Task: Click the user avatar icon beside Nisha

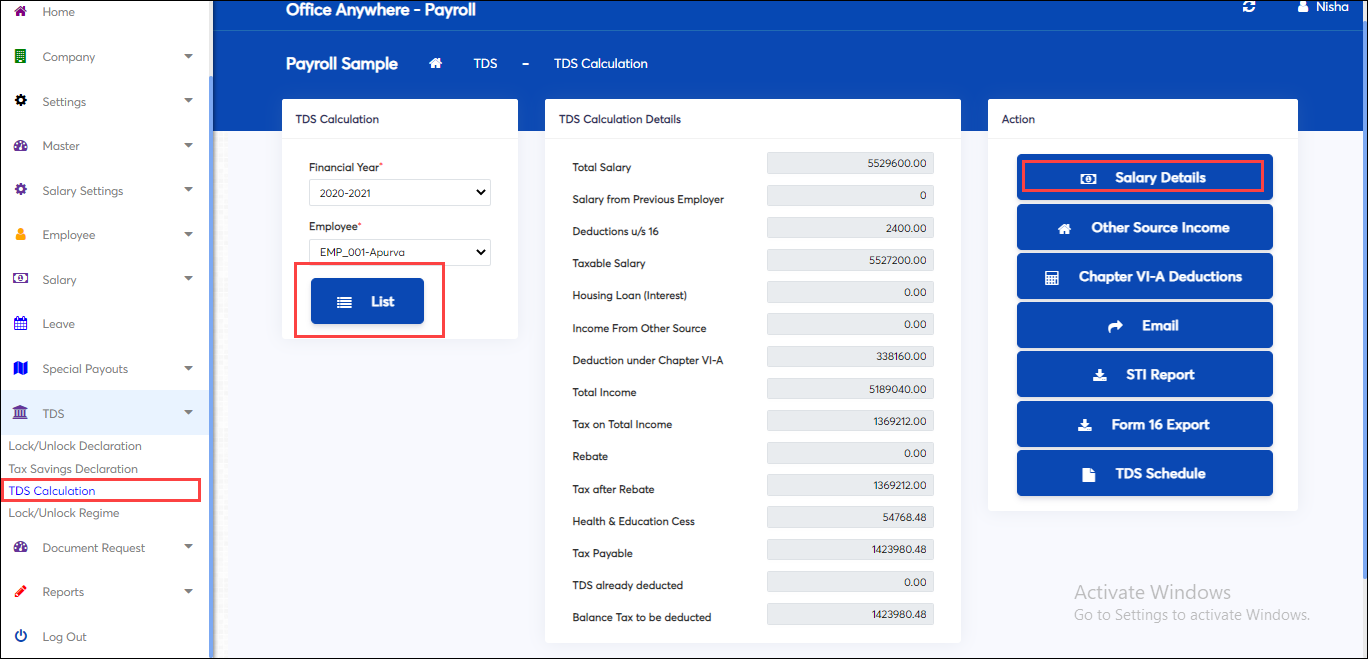Action: tap(1302, 7)
